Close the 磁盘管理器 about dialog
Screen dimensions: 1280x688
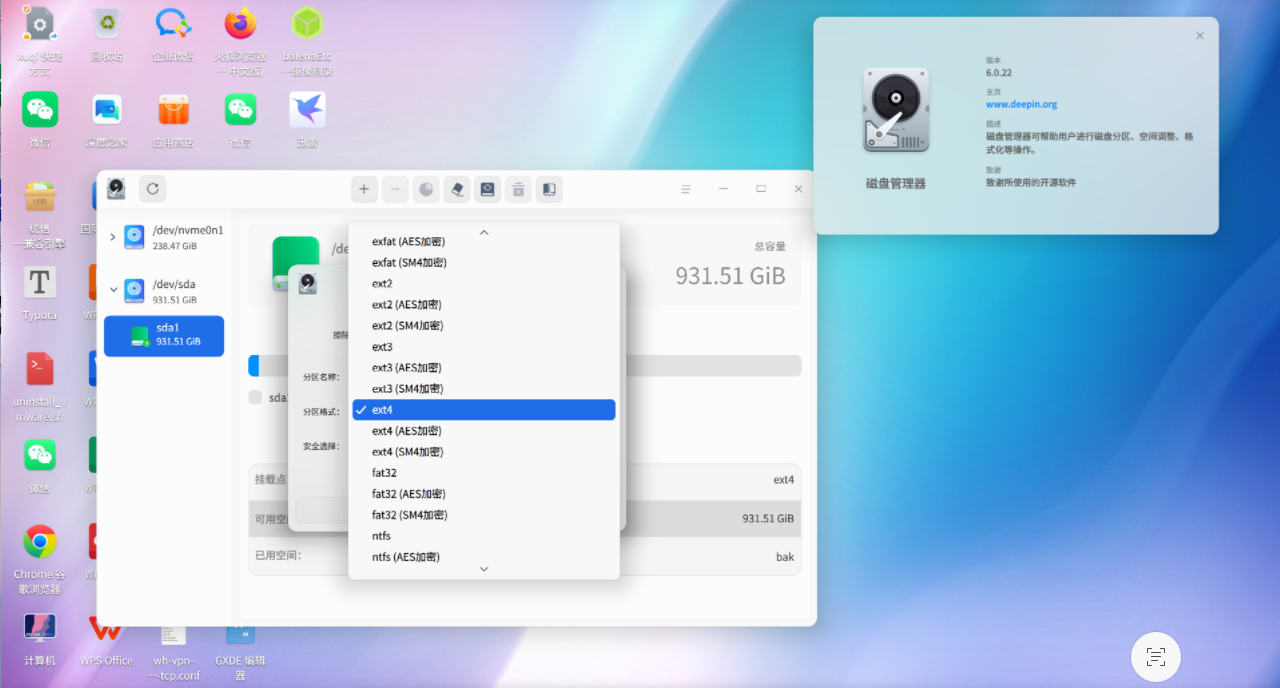(1200, 36)
